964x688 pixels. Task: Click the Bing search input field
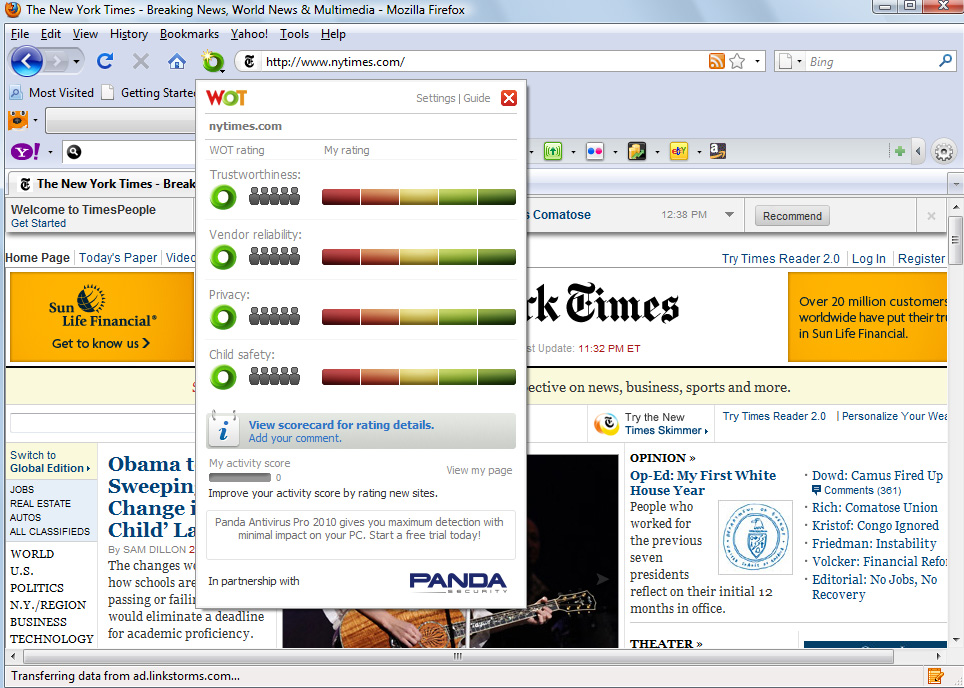[x=871, y=61]
